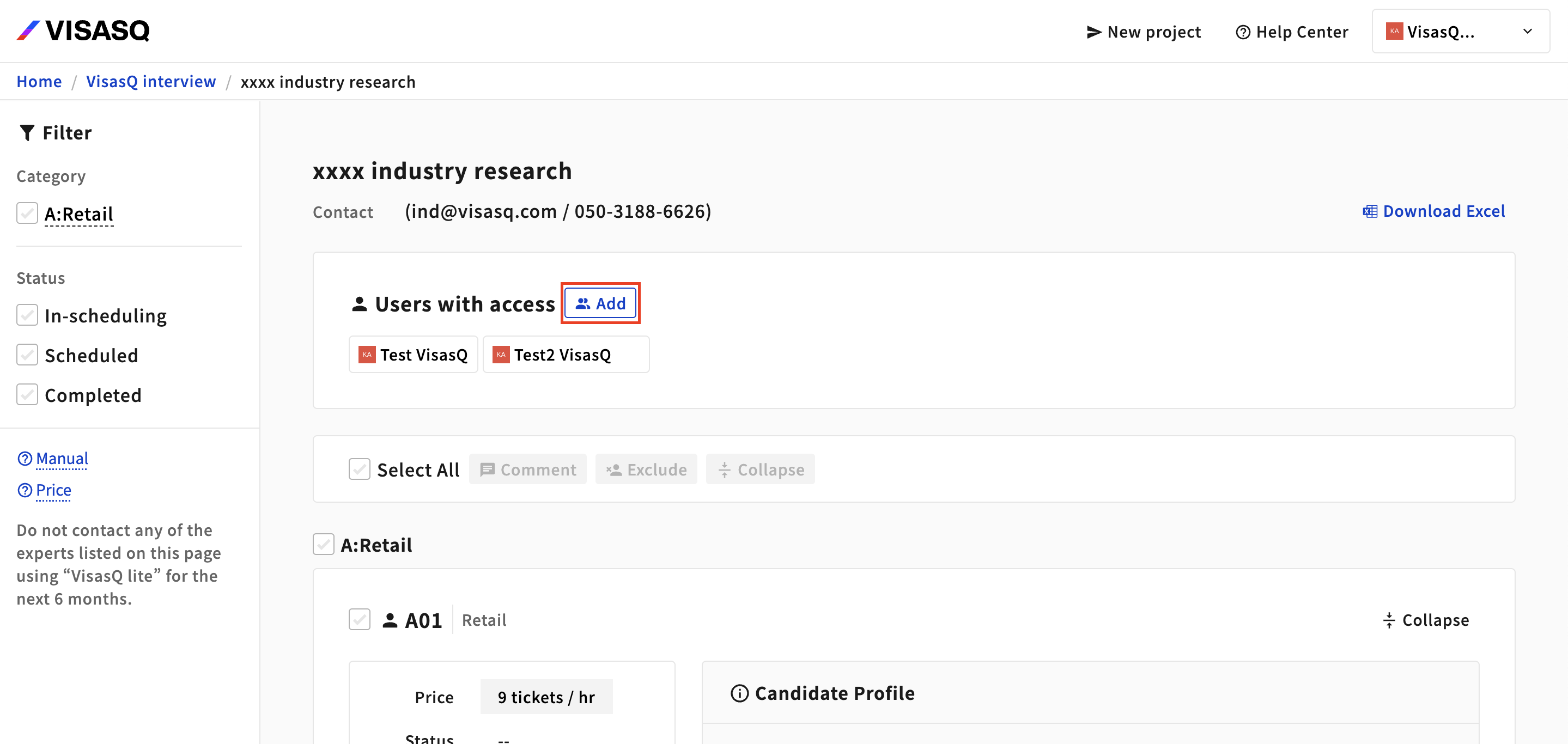Click Test VisasQ avatar icon
Viewport: 1568px width, 744px height.
pos(367,355)
